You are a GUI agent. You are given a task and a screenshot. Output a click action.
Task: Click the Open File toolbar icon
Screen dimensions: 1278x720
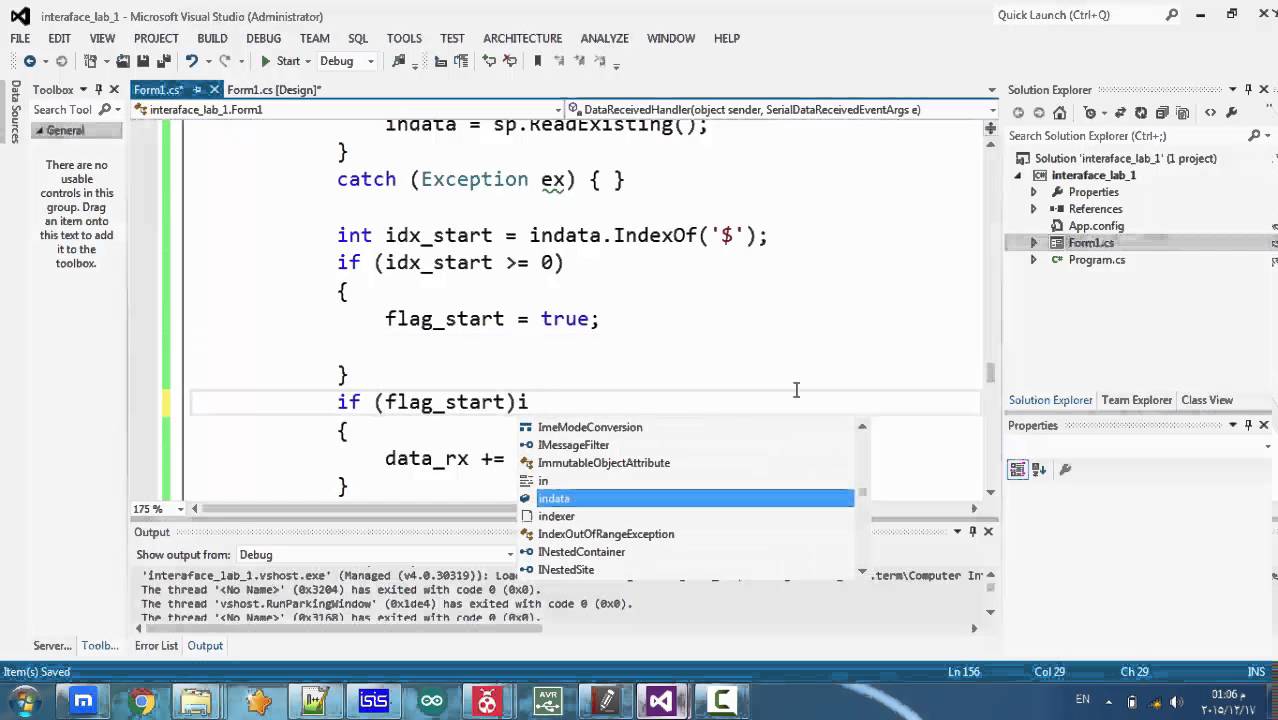[124, 61]
